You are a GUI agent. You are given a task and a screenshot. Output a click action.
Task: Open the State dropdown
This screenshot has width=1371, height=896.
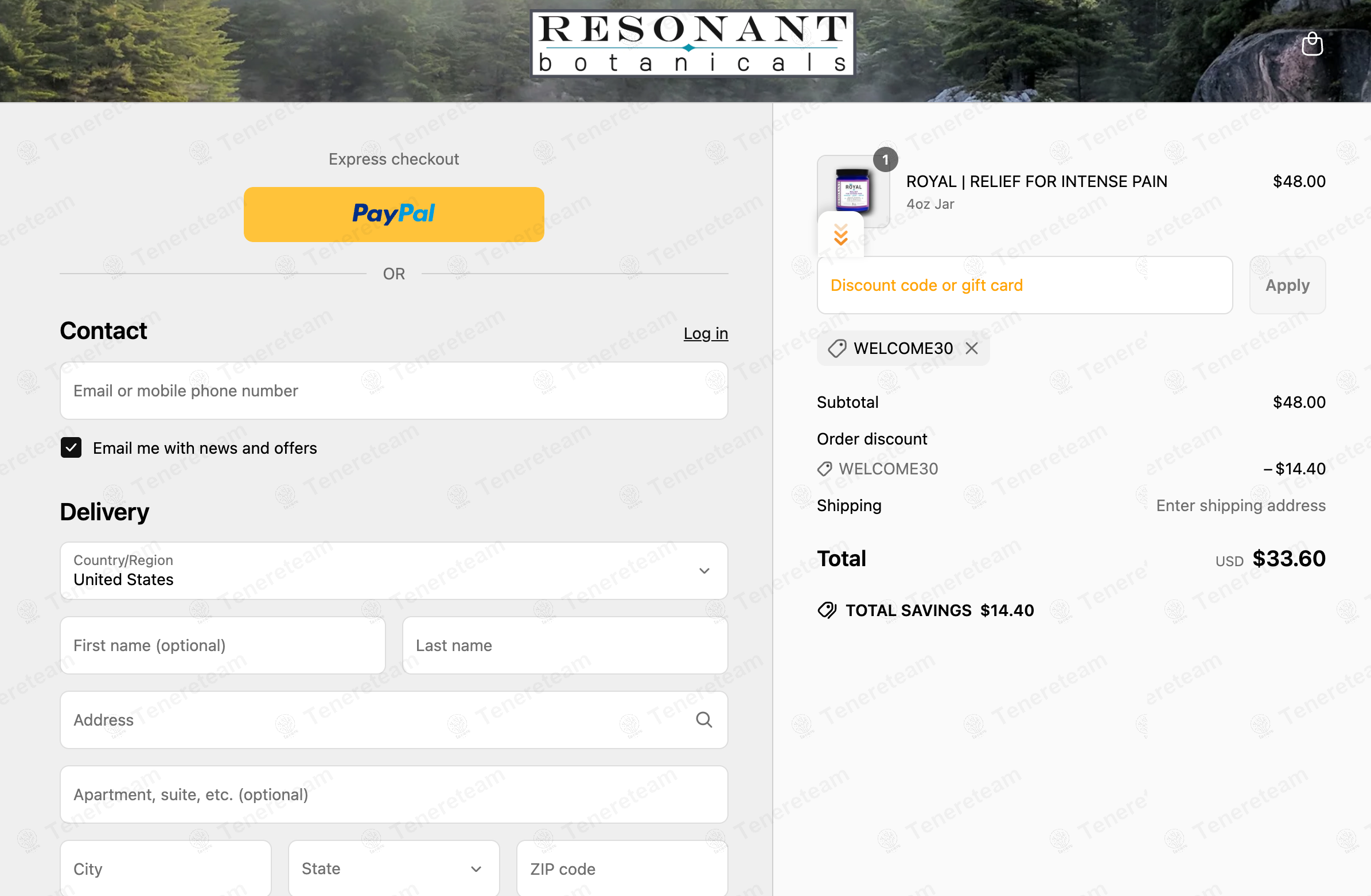(x=394, y=868)
